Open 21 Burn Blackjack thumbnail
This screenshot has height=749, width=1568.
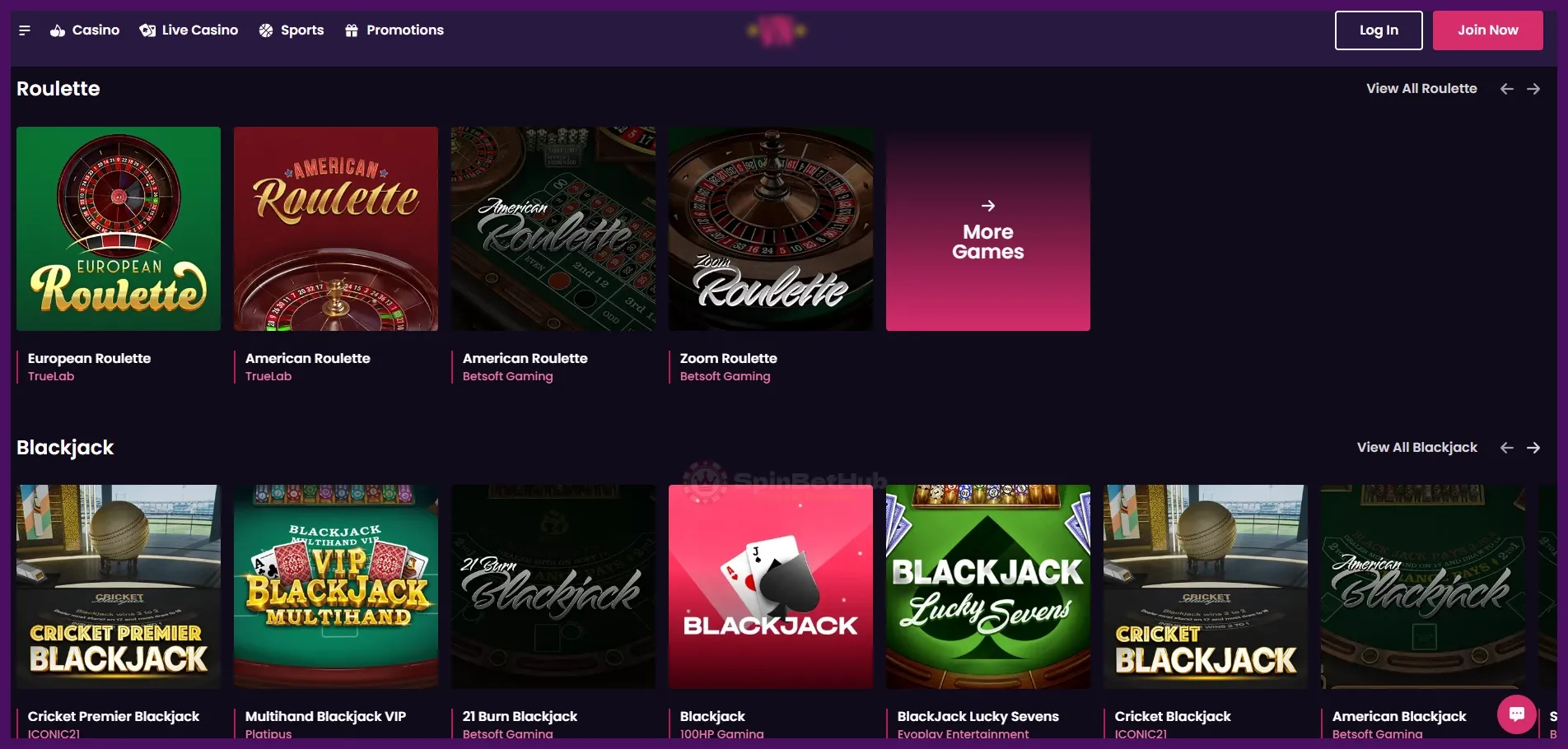553,587
